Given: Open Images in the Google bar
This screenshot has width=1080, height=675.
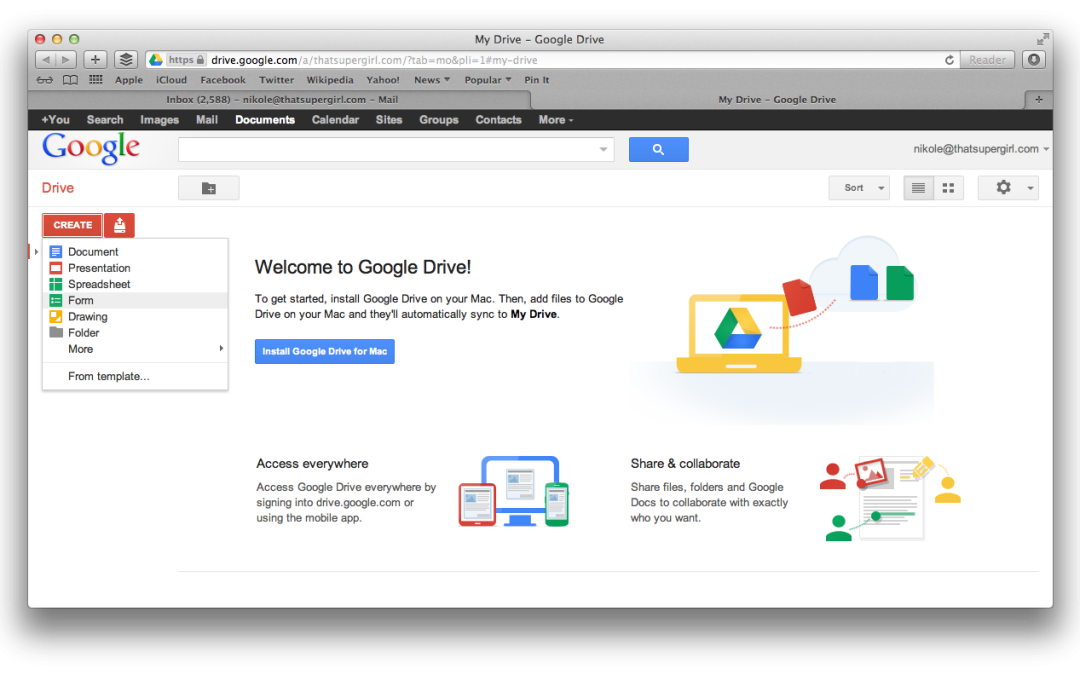Looking at the screenshot, I should click(x=159, y=120).
